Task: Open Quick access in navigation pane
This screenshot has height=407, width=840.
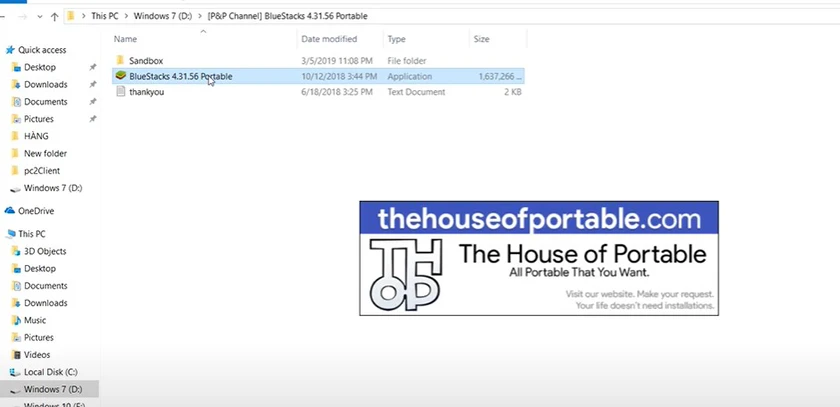Action: [42, 50]
